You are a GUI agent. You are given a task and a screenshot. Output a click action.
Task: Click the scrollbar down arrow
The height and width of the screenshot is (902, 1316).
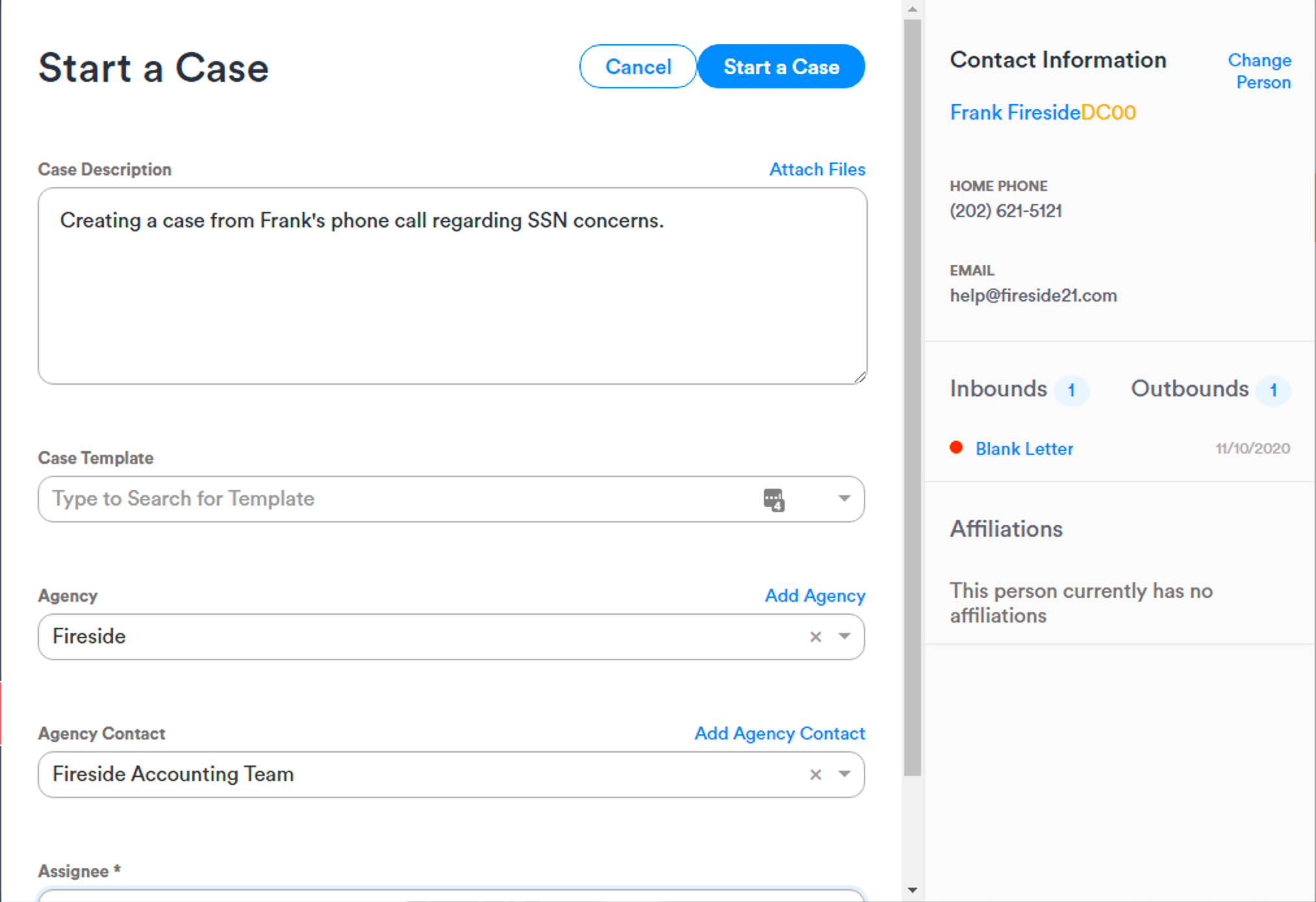click(x=913, y=890)
